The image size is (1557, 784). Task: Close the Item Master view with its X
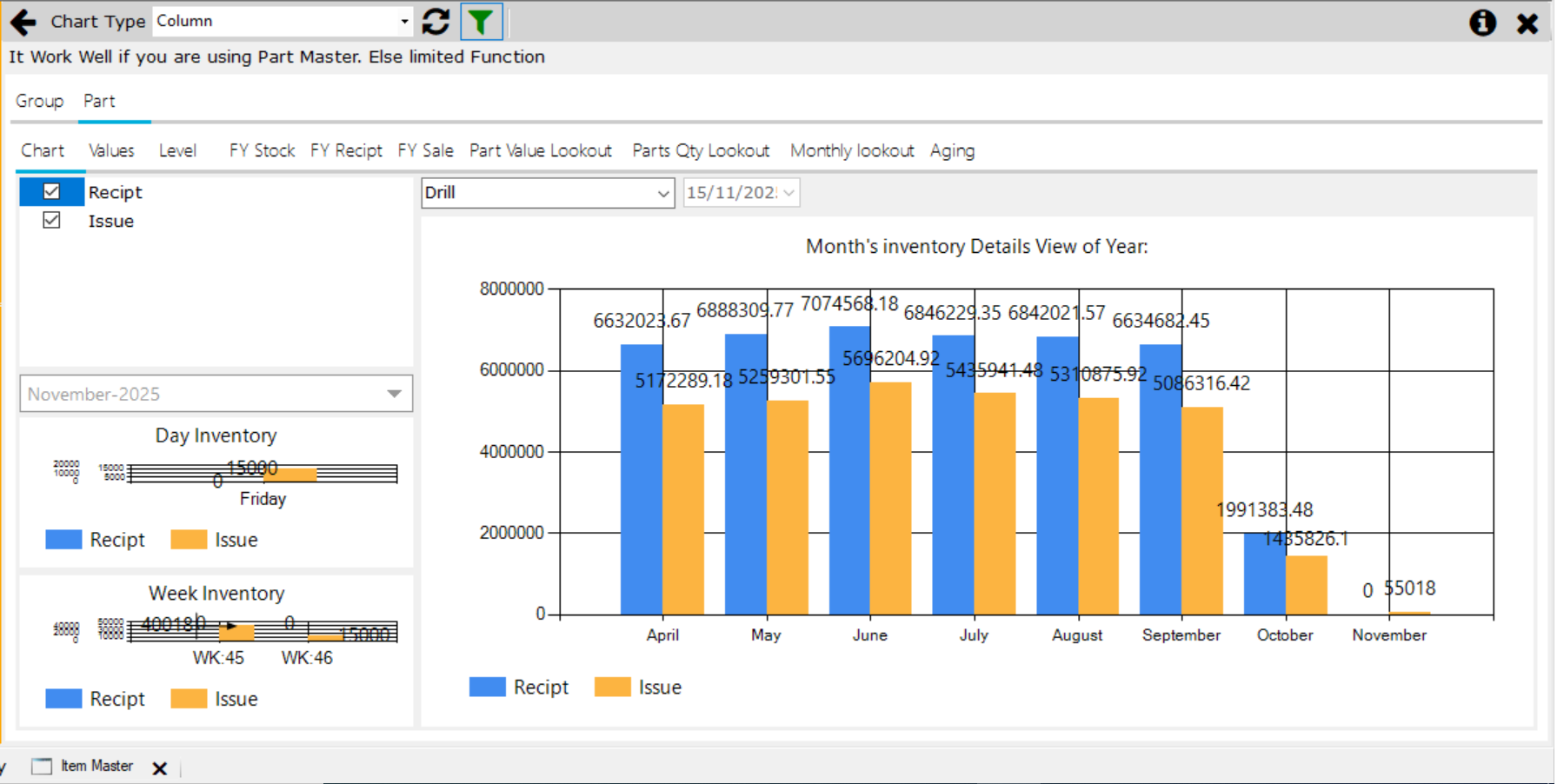pyautogui.click(x=160, y=767)
